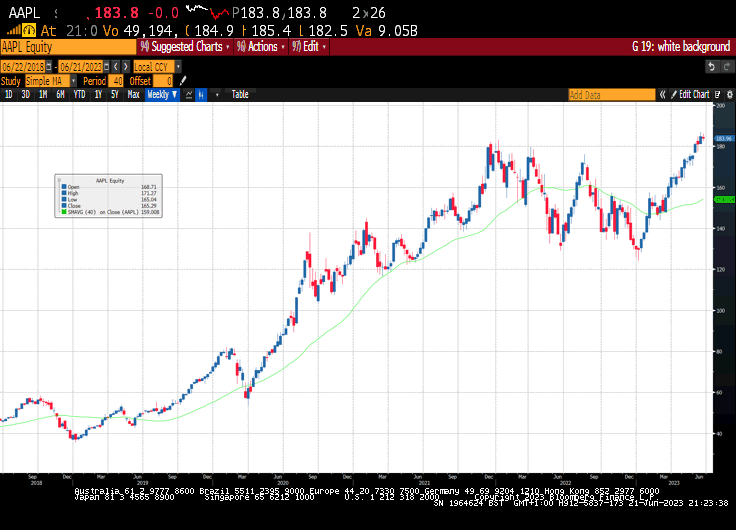
Task: Click the green moving average axis label
Action: coord(724,200)
